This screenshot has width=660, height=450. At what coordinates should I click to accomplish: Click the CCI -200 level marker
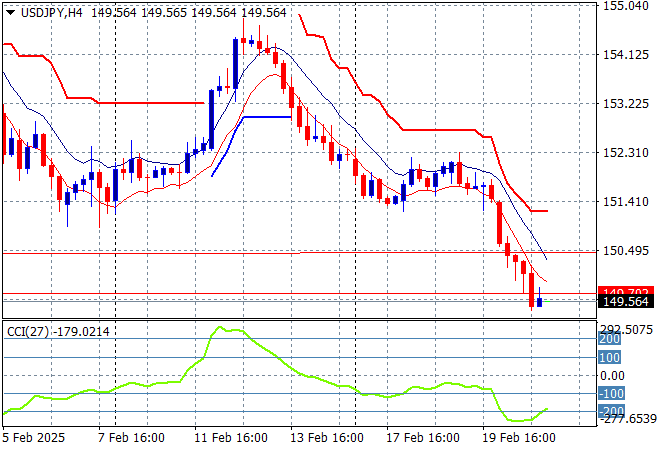point(610,412)
